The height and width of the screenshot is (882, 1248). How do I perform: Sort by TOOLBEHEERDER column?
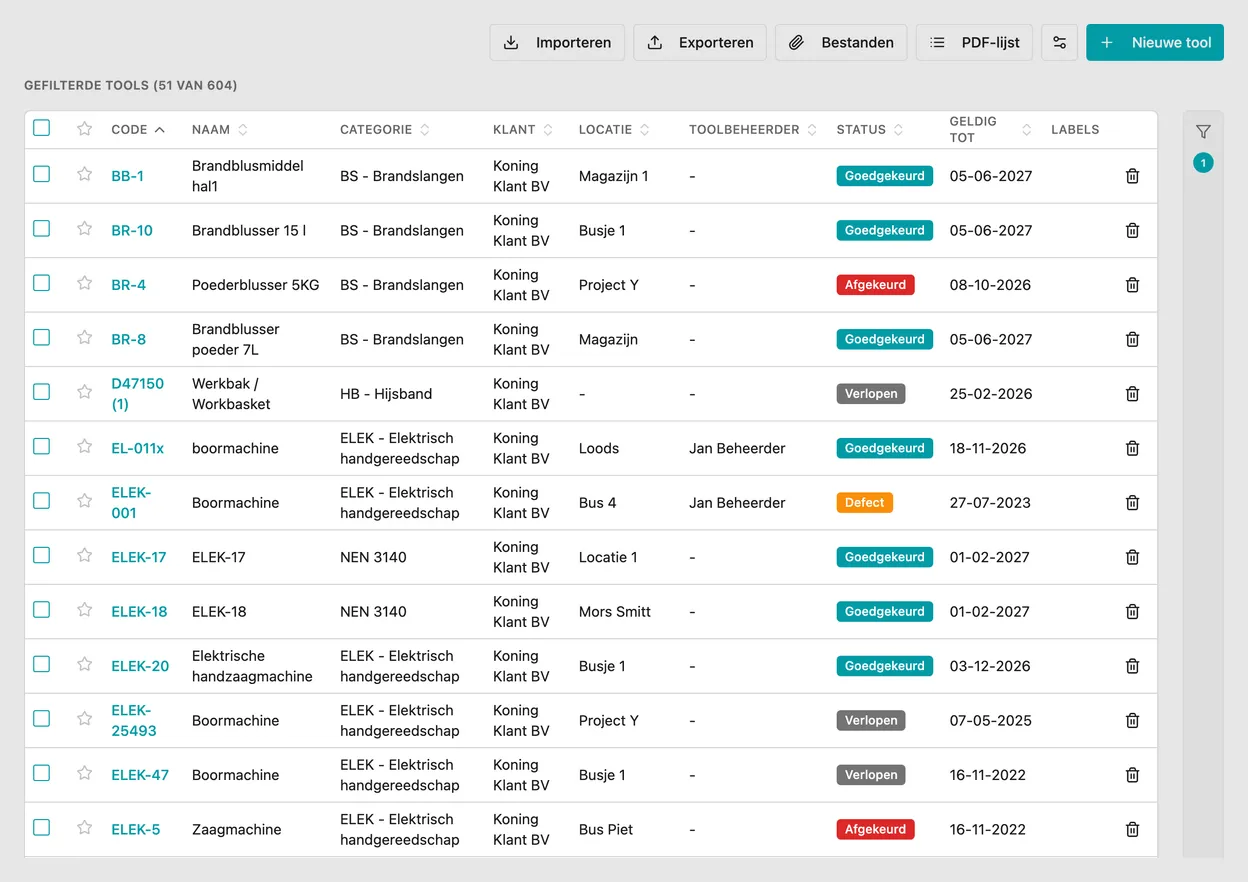[753, 130]
